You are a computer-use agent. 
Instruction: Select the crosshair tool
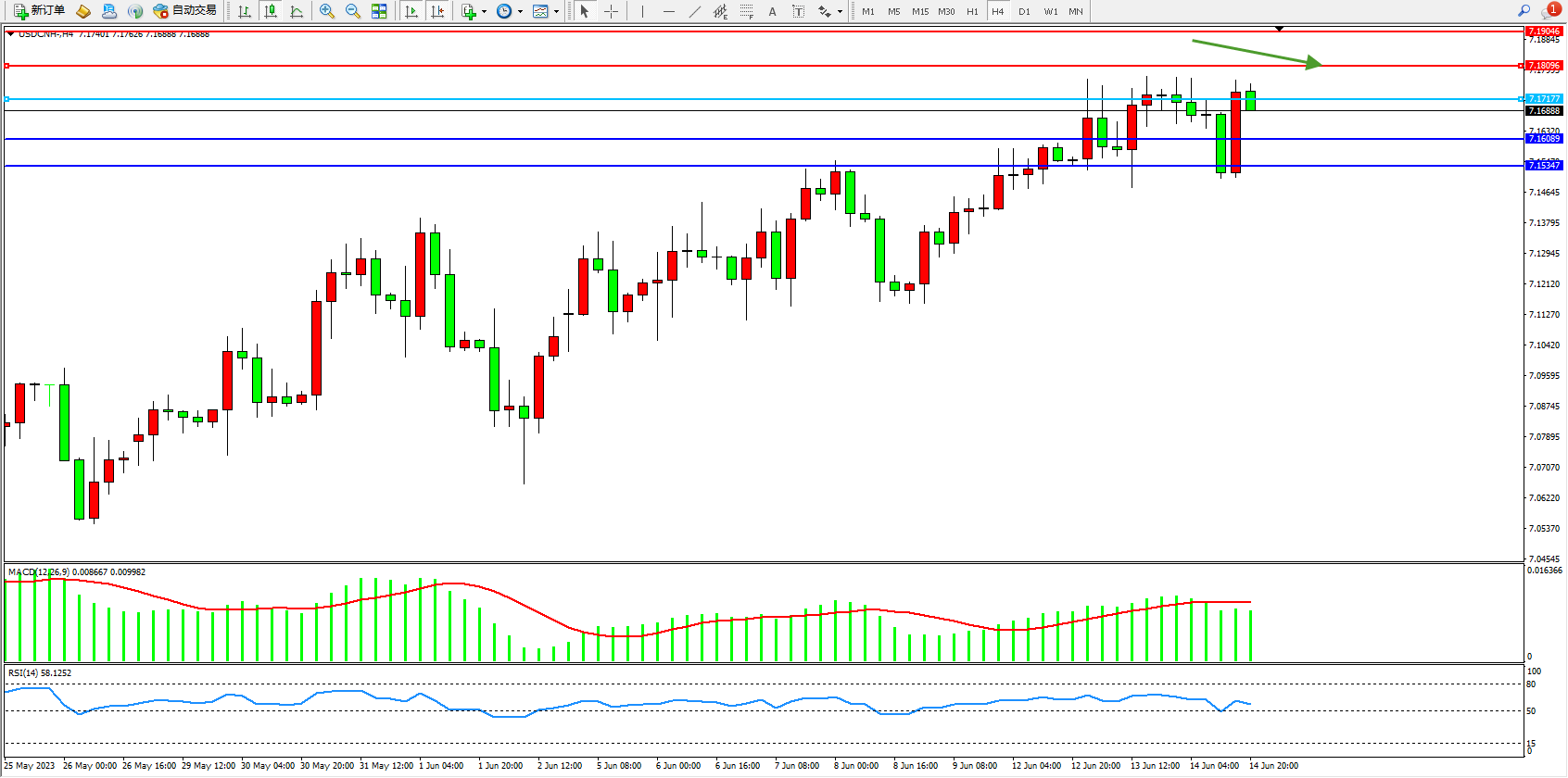click(611, 11)
